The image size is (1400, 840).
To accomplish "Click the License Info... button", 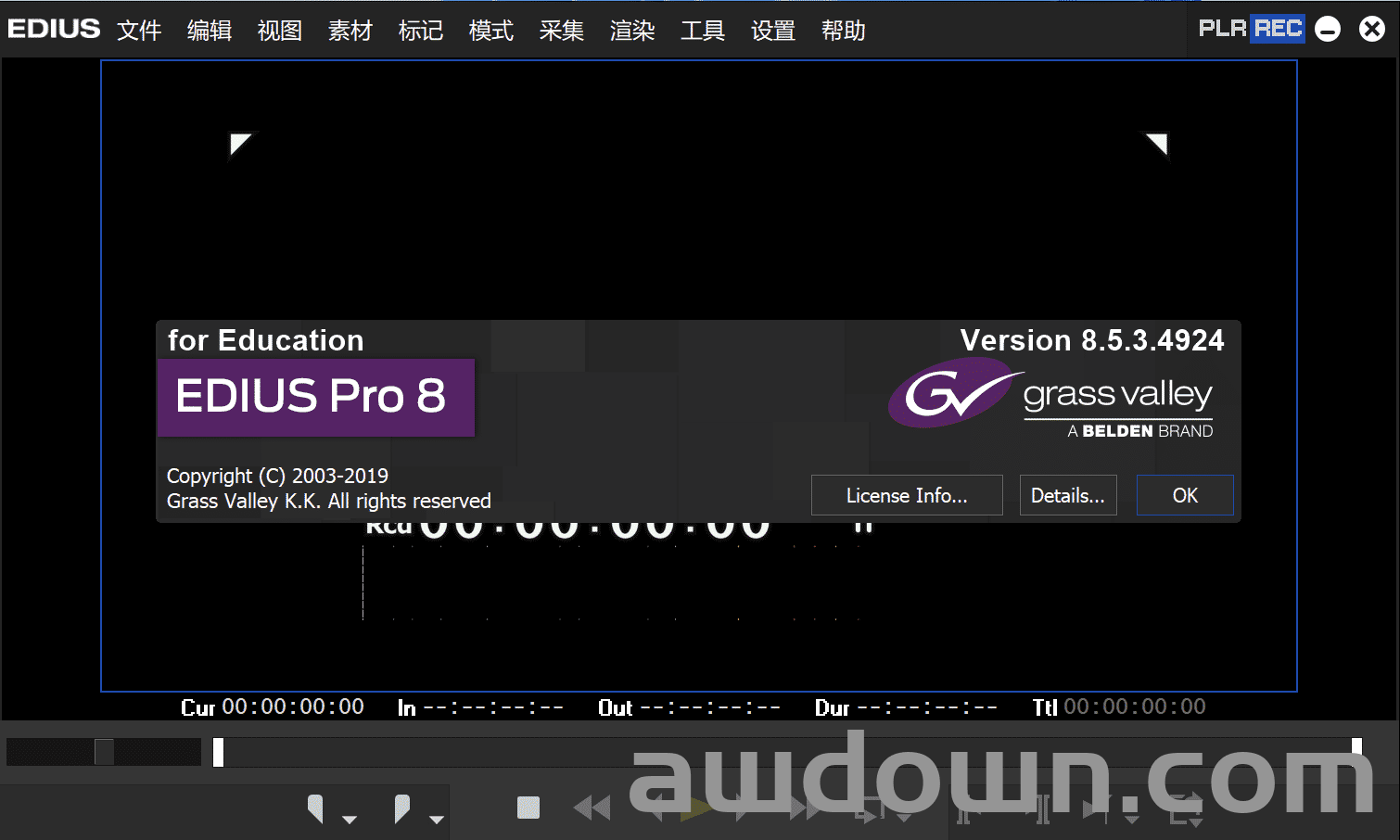I will pos(906,495).
